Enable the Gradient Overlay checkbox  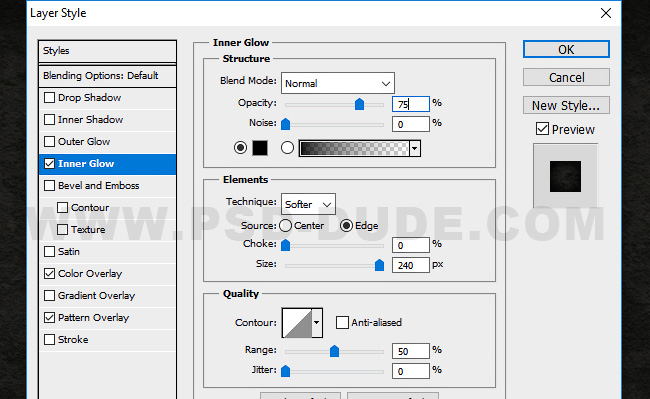[x=49, y=295]
